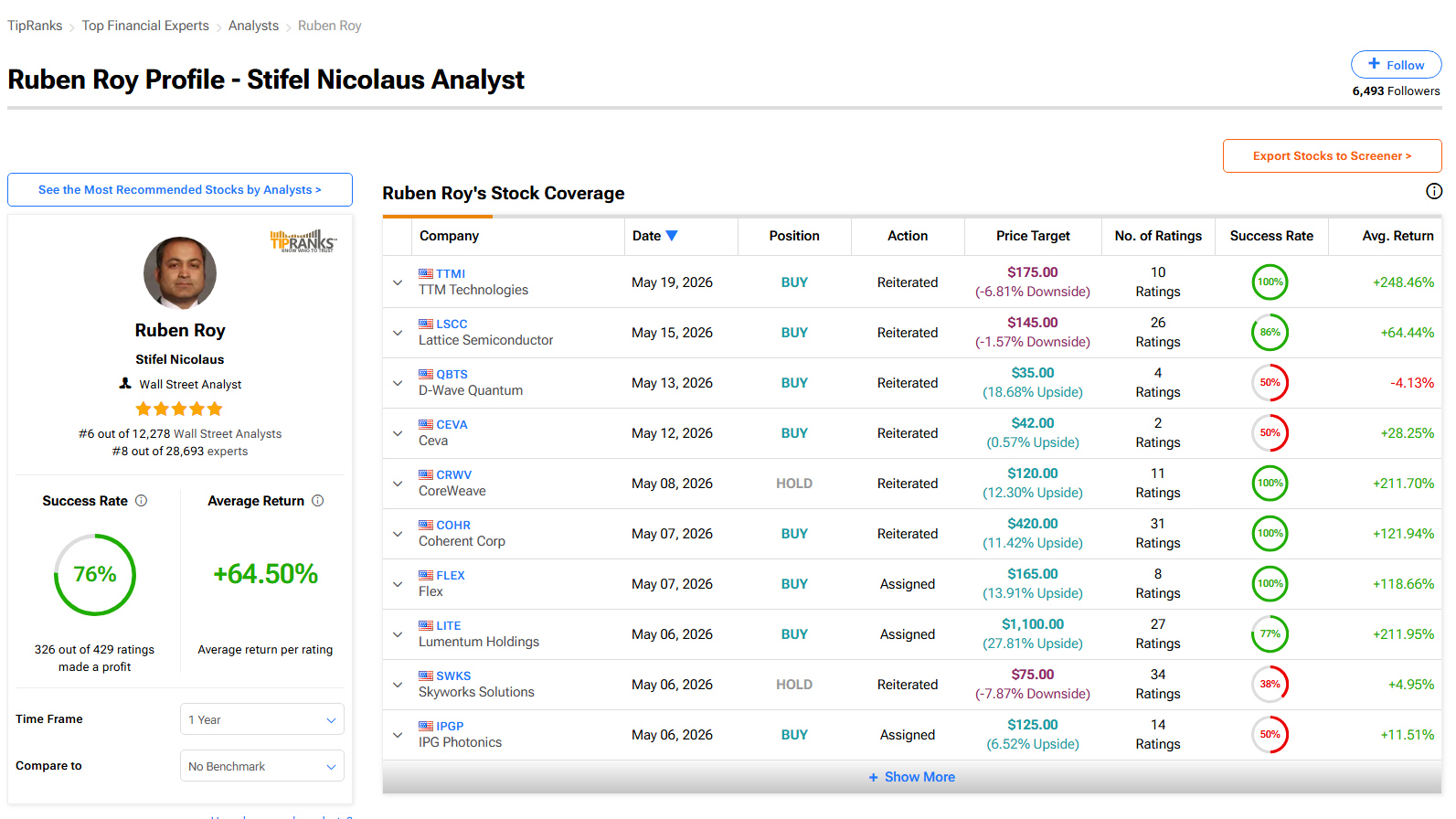Viewport: 1456px width, 819px height.
Task: Click the info icon next to Success Rate
Action: 142,501
